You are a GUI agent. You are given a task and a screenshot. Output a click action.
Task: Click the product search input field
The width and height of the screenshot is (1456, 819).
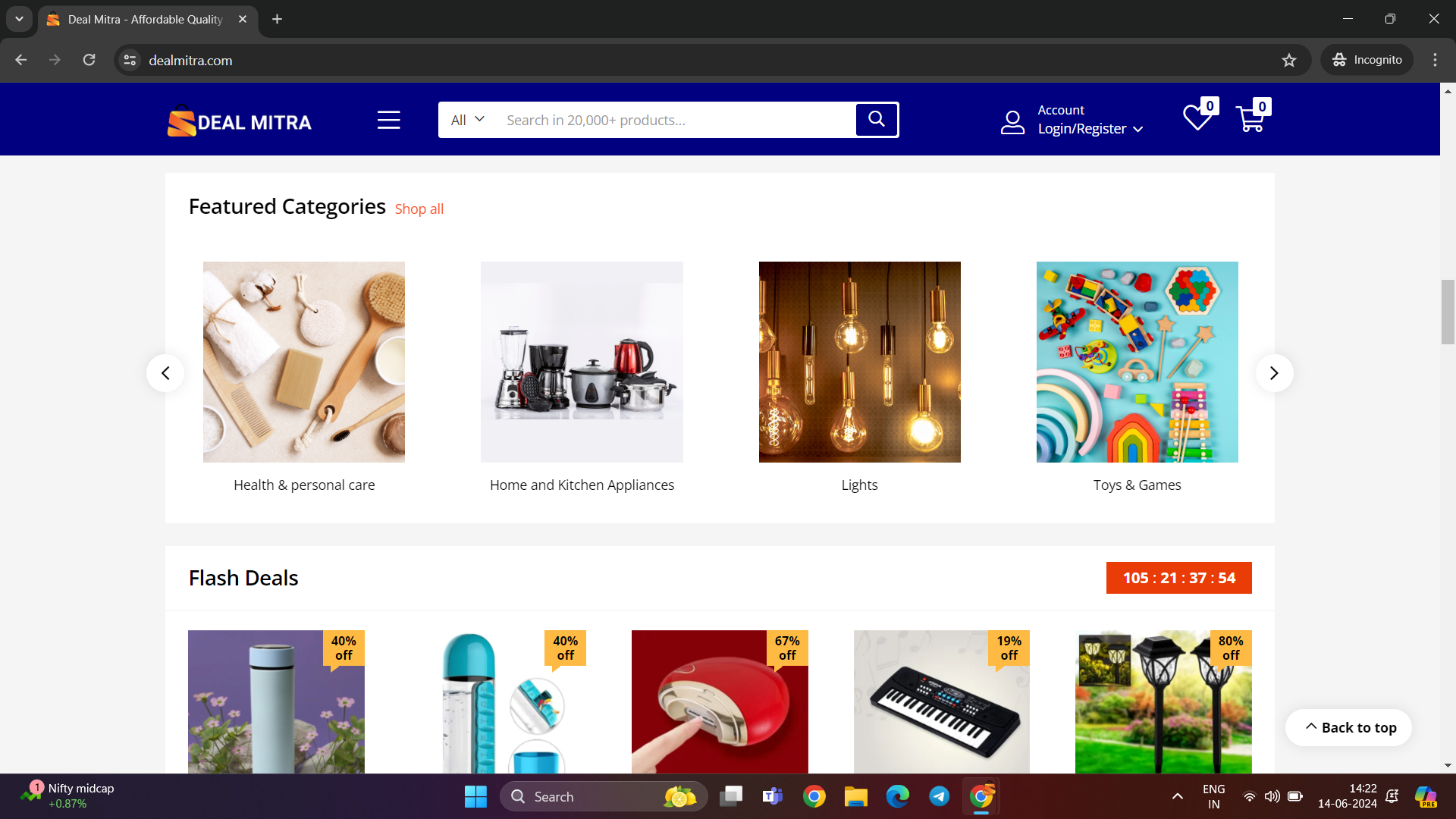(x=675, y=120)
